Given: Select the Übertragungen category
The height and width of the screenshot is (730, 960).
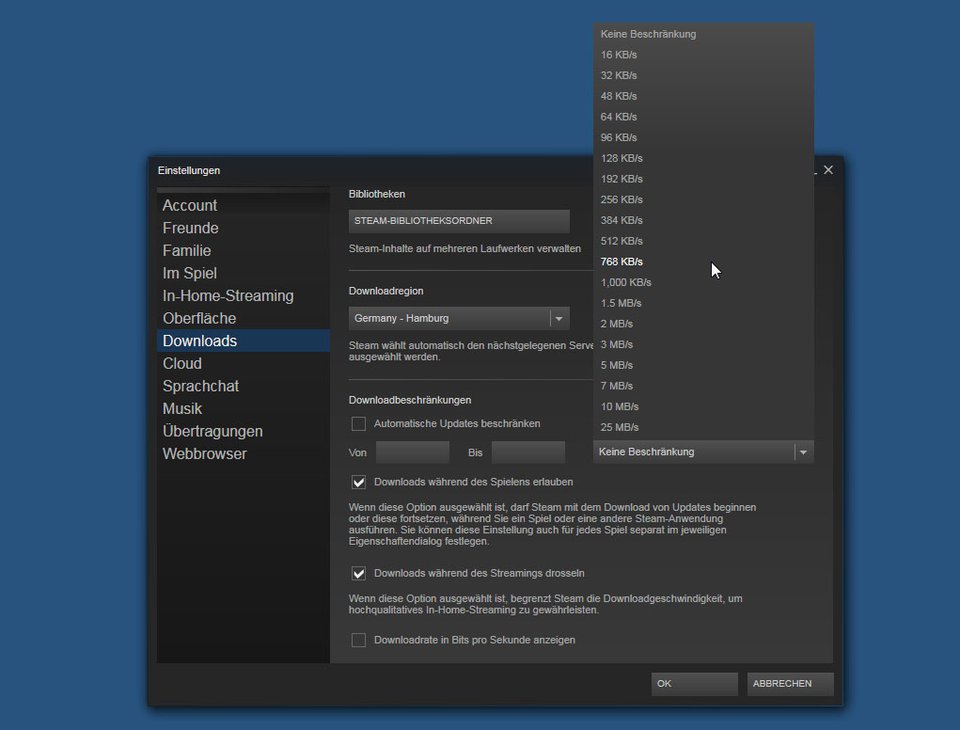Looking at the screenshot, I should point(243,432).
